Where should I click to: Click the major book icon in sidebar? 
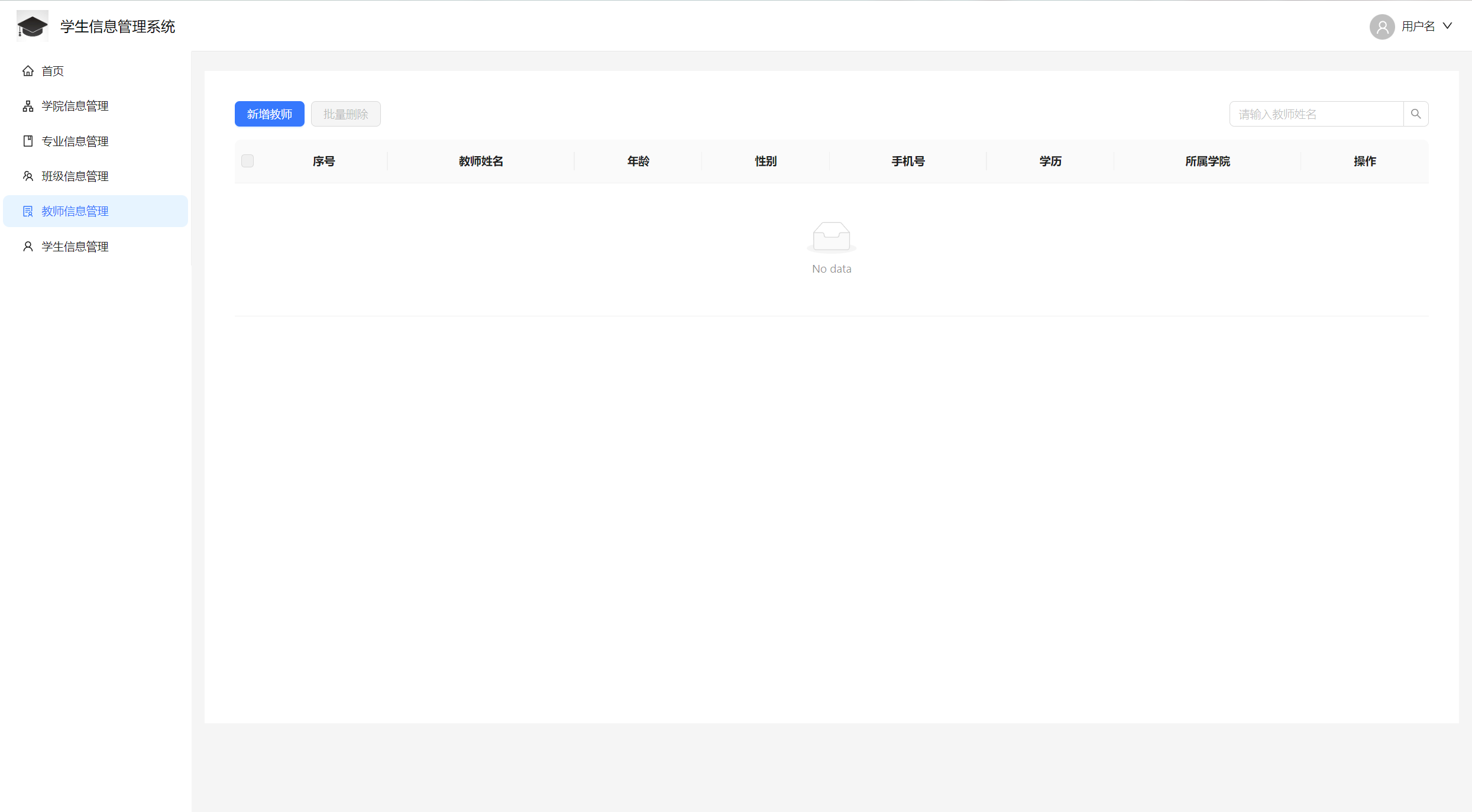coord(28,141)
